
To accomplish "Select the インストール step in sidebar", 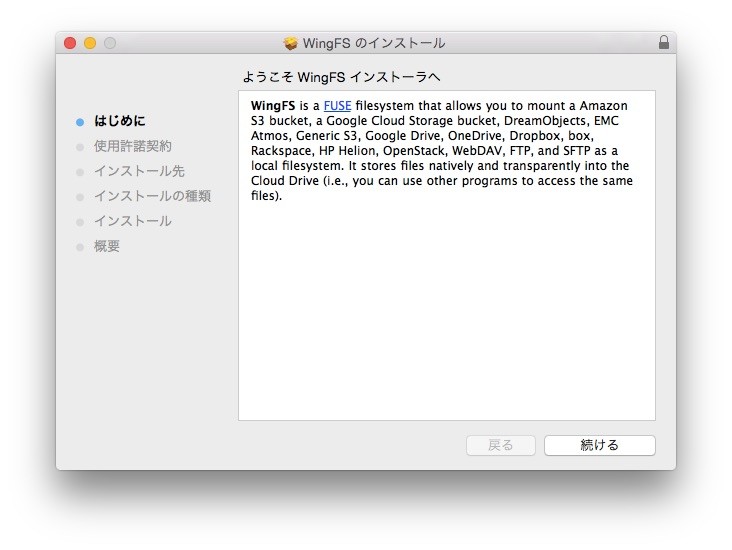I will click(133, 221).
